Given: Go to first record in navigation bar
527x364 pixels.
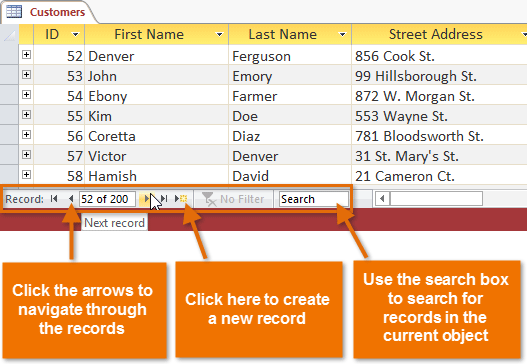Looking at the screenshot, I should pyautogui.click(x=54, y=199).
